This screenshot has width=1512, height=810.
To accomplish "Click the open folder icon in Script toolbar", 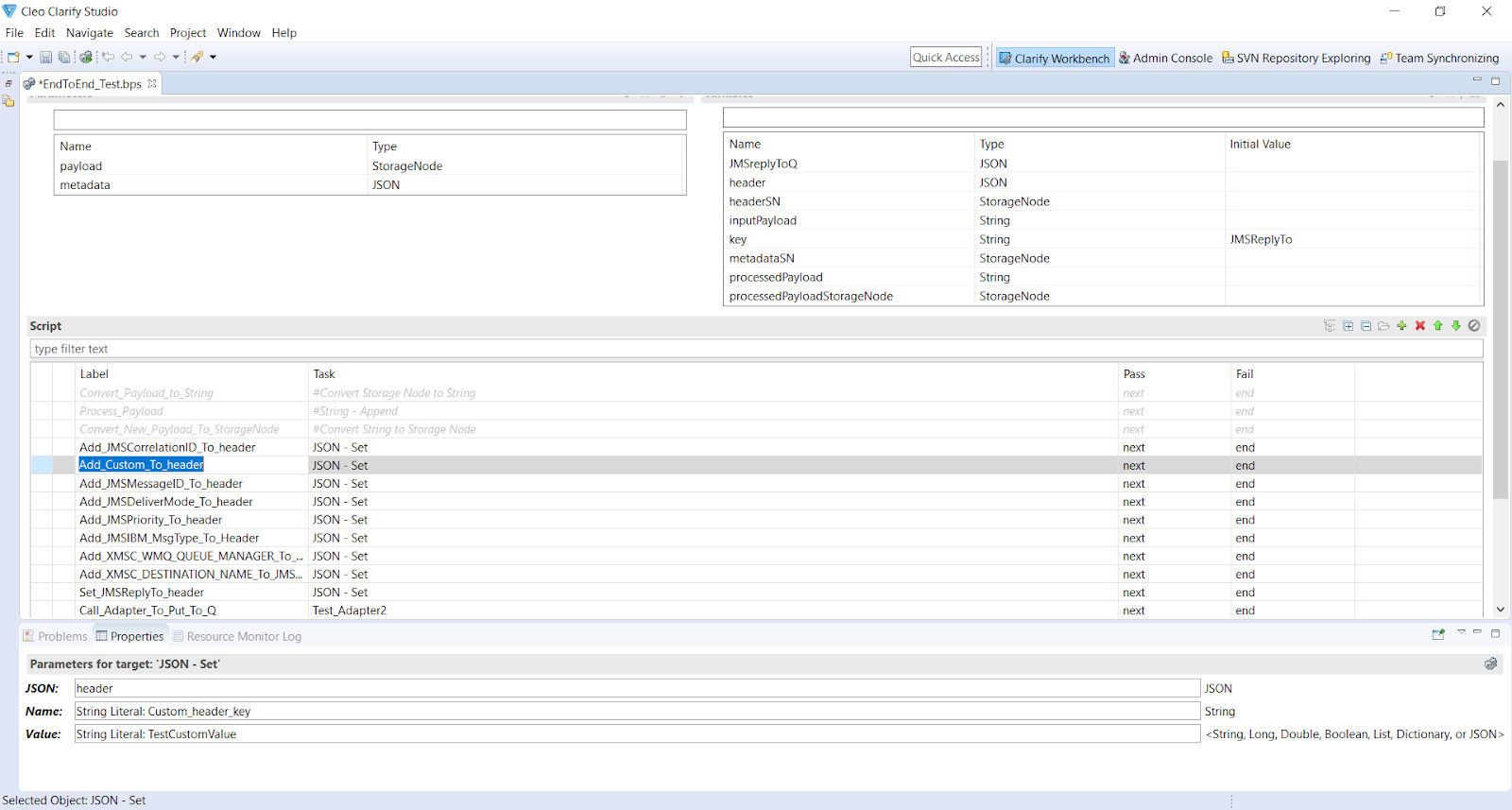I will (x=1383, y=326).
